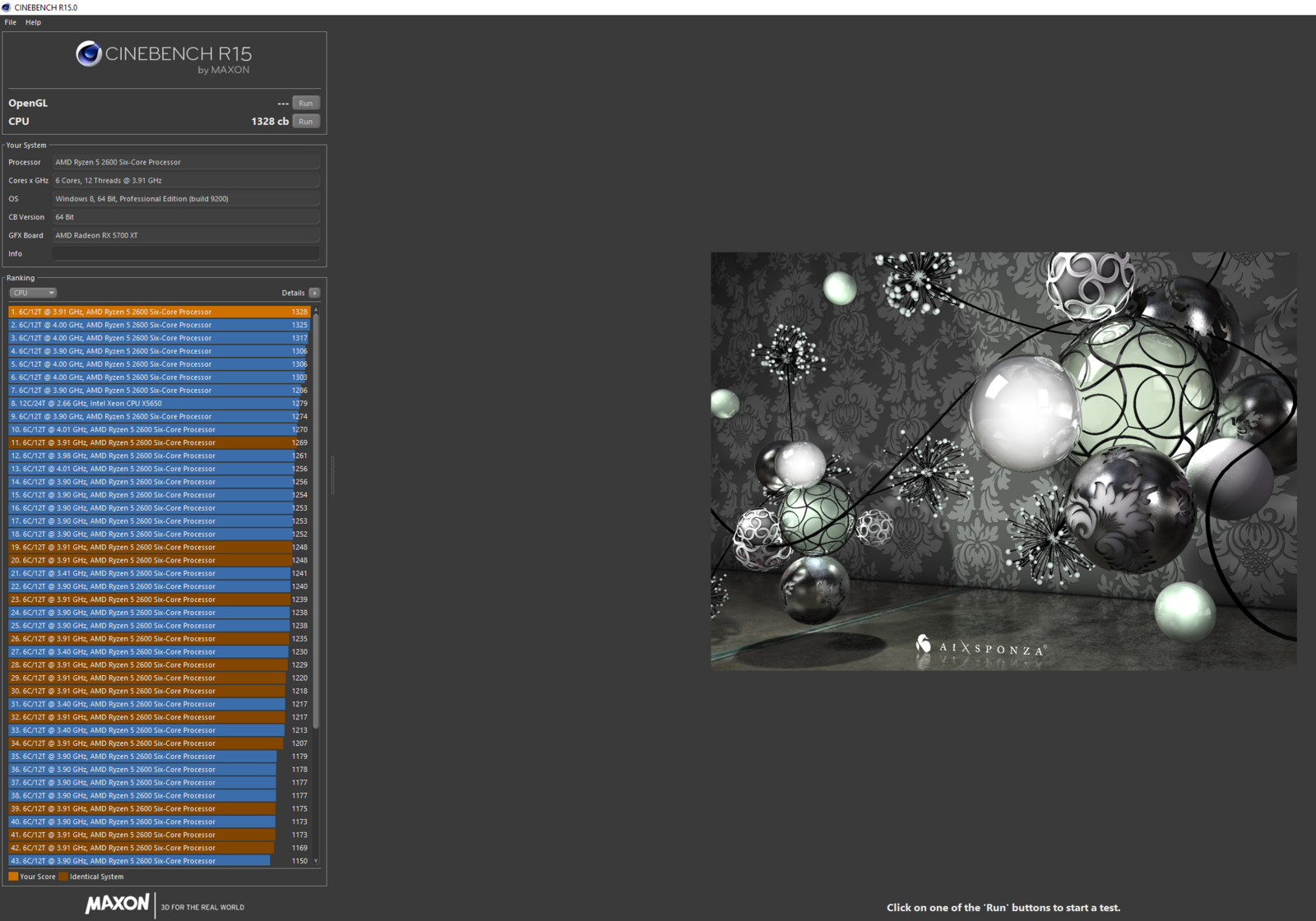Select ranking row 29 with score 1220

click(x=159, y=678)
